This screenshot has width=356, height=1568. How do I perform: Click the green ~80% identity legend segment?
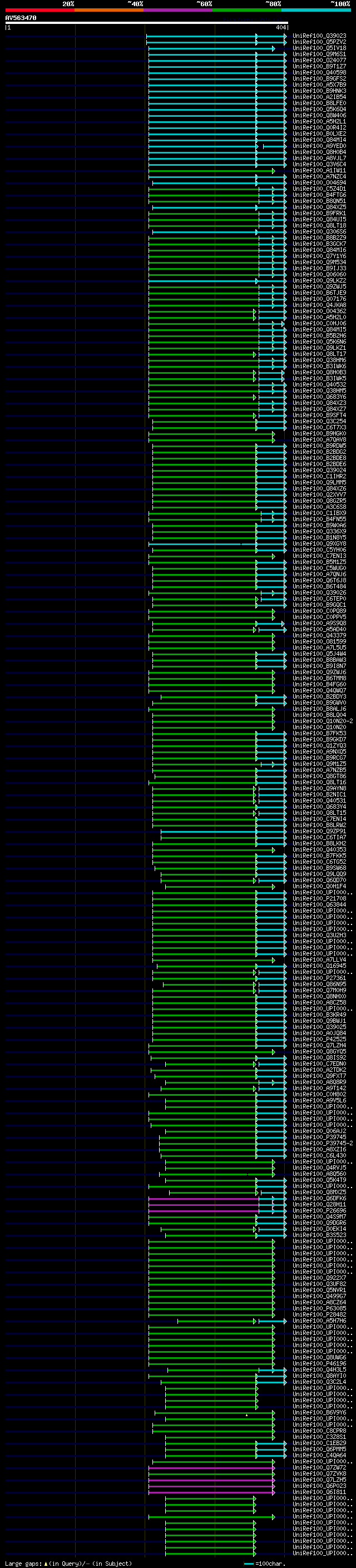(247, 10)
